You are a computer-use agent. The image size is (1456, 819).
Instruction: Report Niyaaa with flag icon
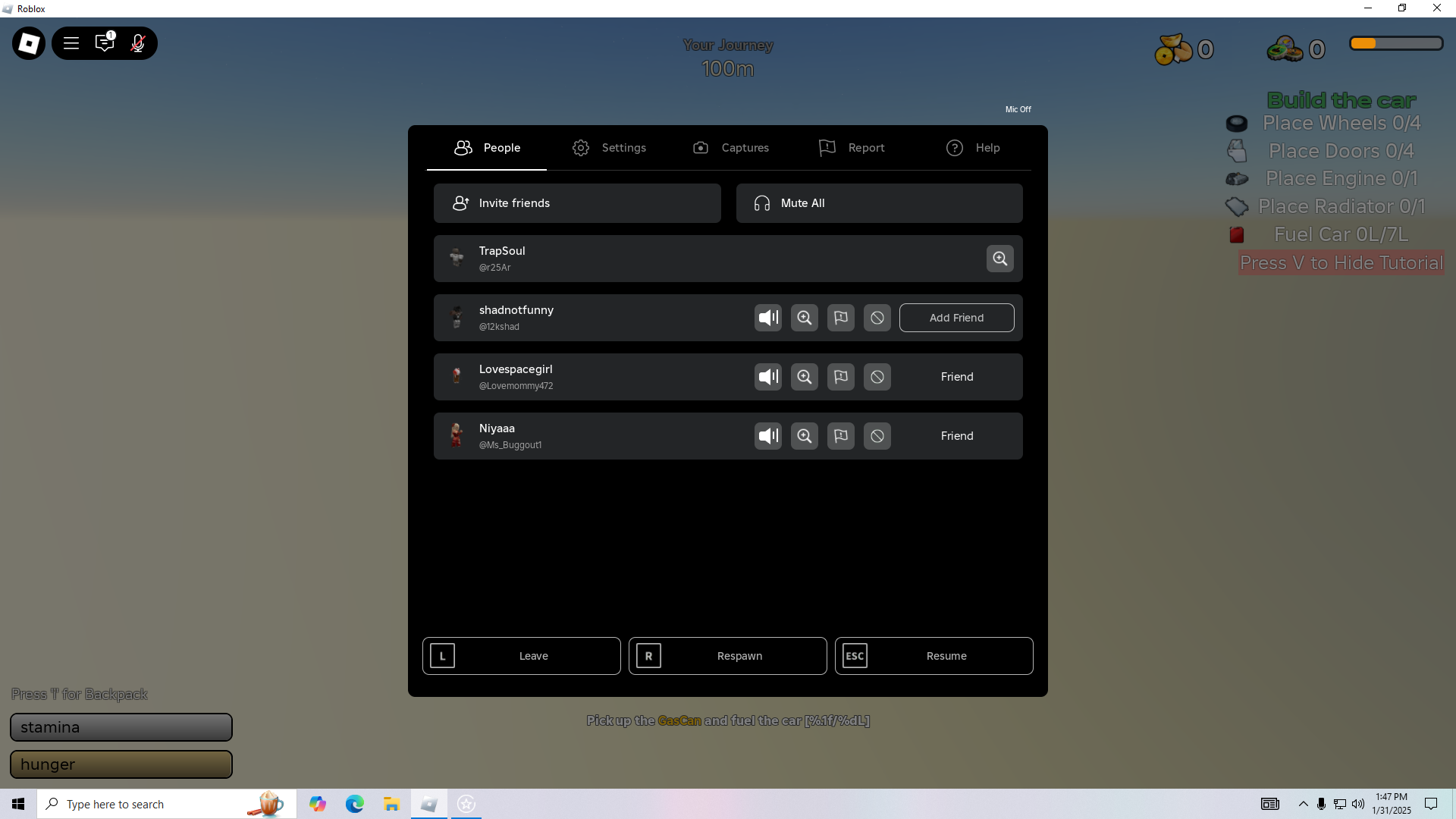[x=841, y=436]
